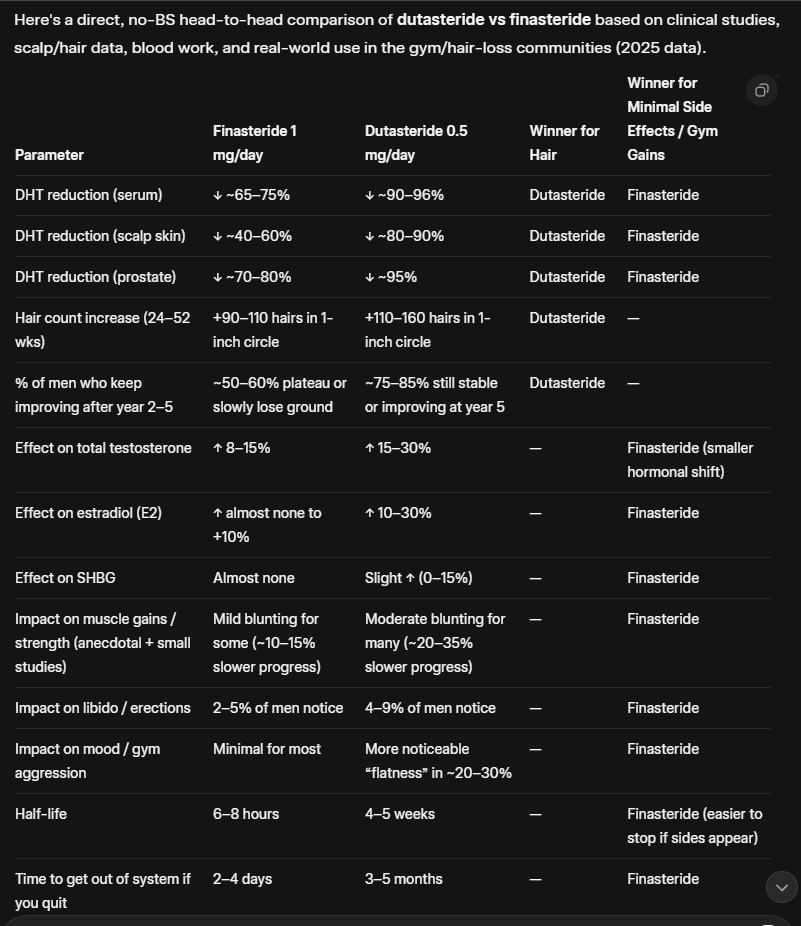
Task: Click the 'Hair count increase' row label
Action: pos(98,330)
